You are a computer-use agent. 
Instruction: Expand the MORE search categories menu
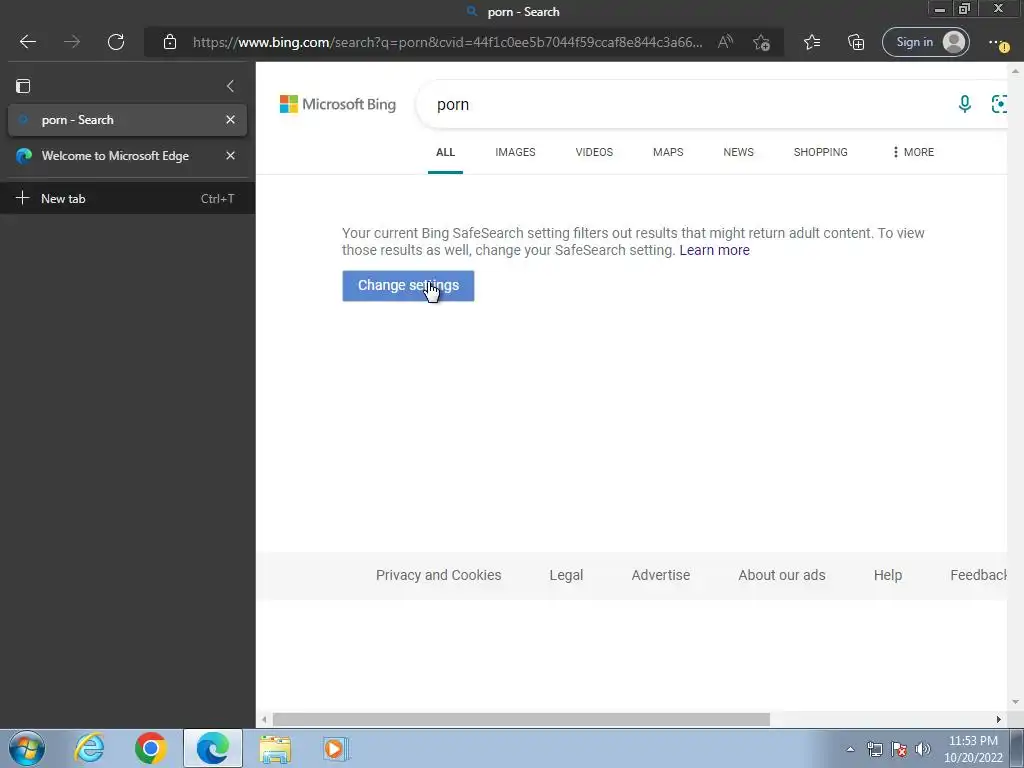[x=913, y=152]
